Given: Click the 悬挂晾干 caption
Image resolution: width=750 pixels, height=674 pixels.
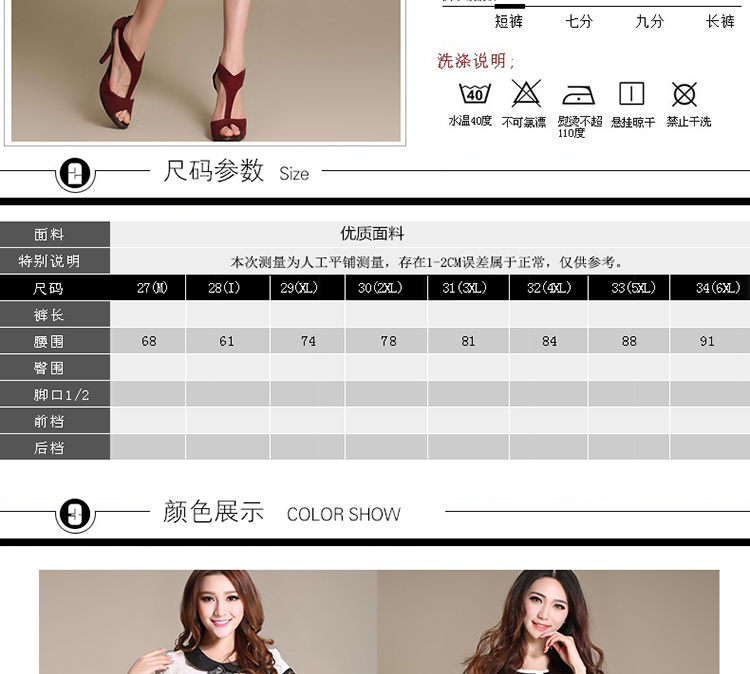Looking at the screenshot, I should pyautogui.click(x=633, y=122).
